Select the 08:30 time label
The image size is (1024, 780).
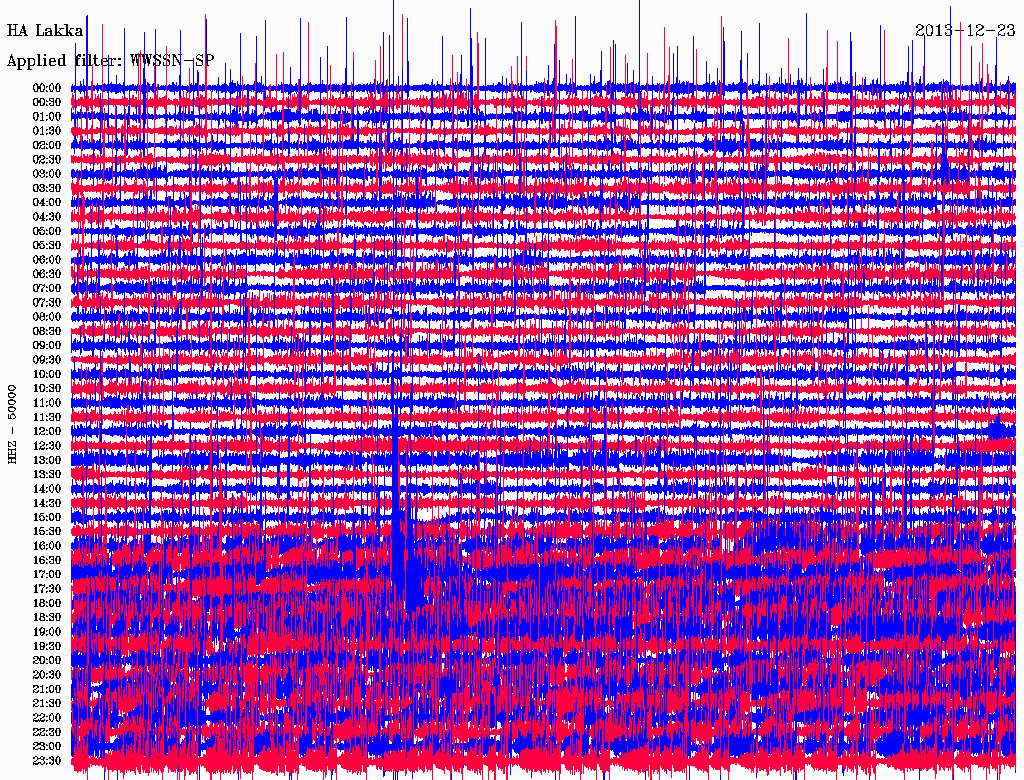[47, 331]
